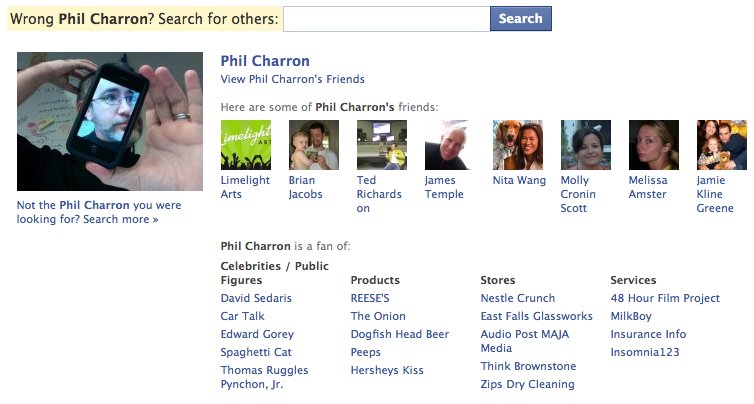
Task: Open Nita Wang photo with dog
Action: tap(518, 145)
